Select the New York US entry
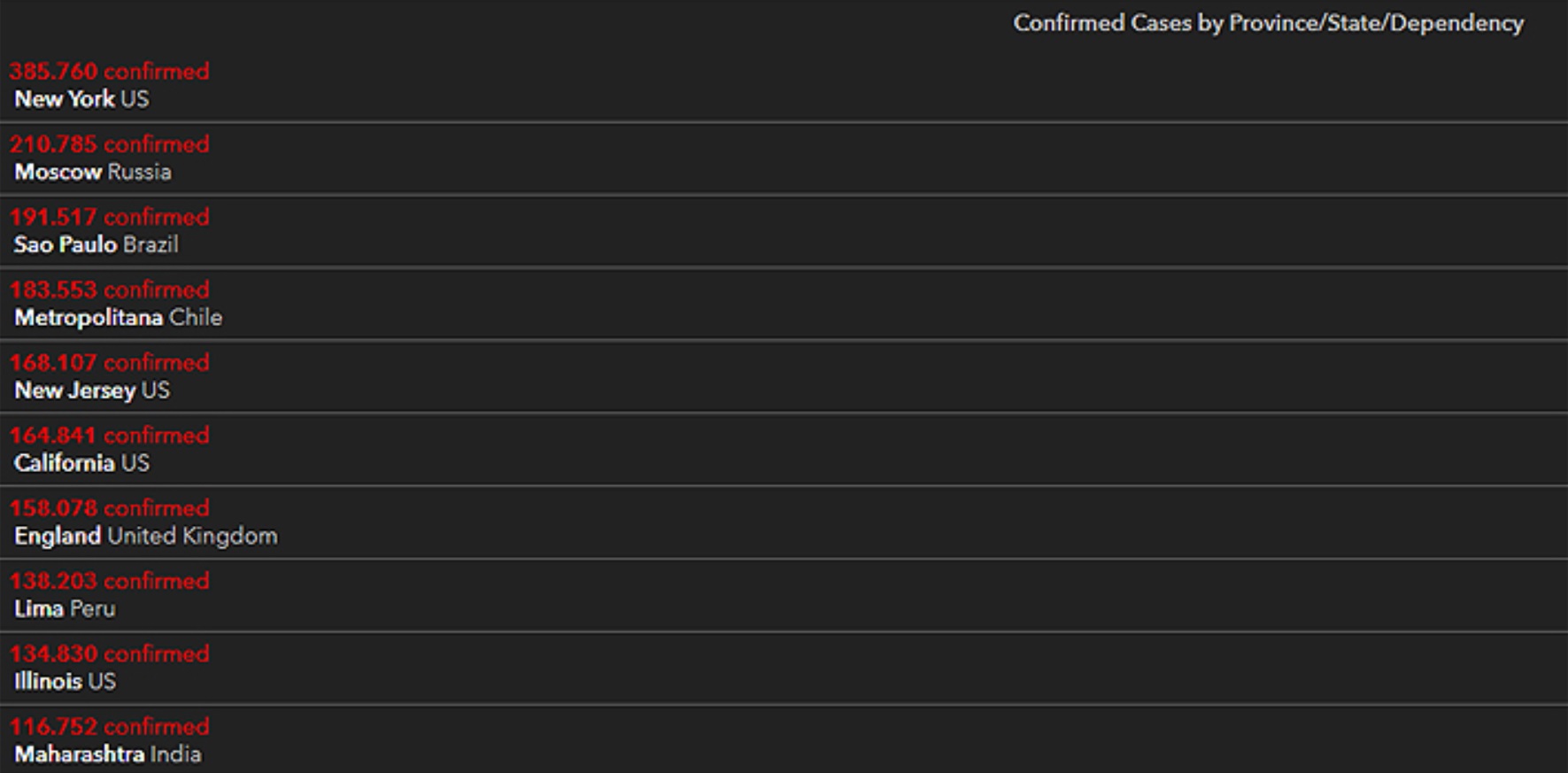1568x773 pixels. [81, 99]
